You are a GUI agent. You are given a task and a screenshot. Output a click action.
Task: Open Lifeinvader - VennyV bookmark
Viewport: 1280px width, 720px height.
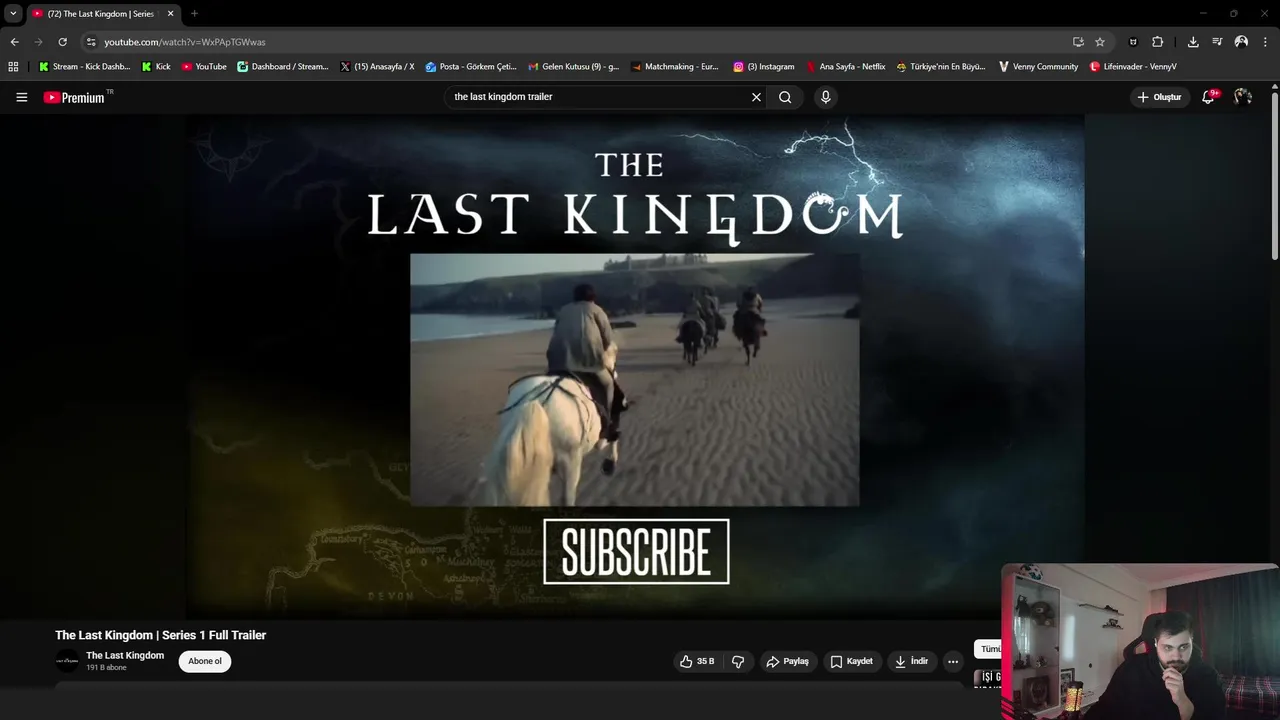click(1133, 67)
